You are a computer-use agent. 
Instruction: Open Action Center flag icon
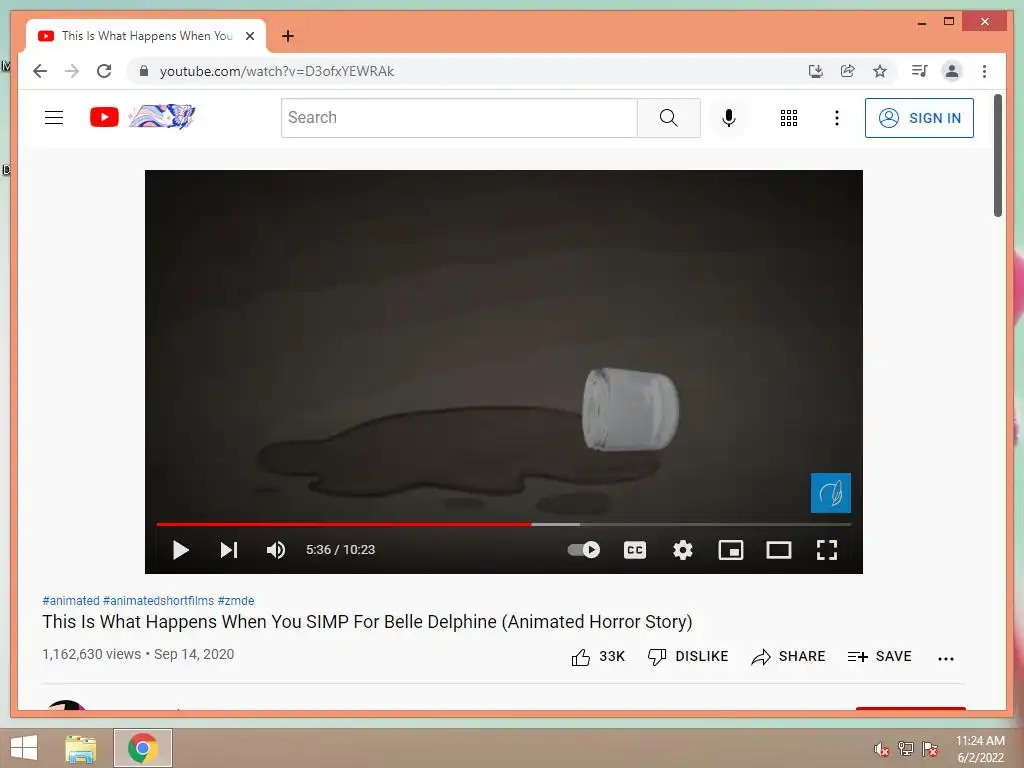coord(930,749)
